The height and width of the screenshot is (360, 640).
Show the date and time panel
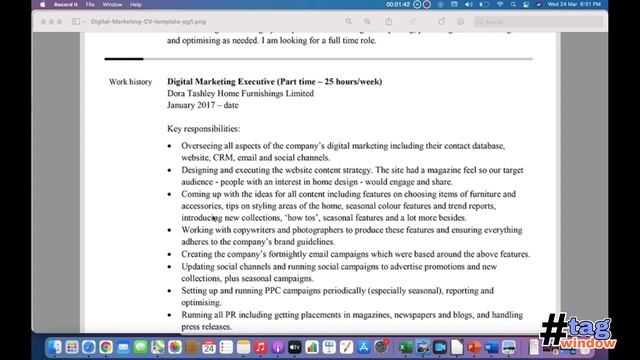[x=574, y=4]
